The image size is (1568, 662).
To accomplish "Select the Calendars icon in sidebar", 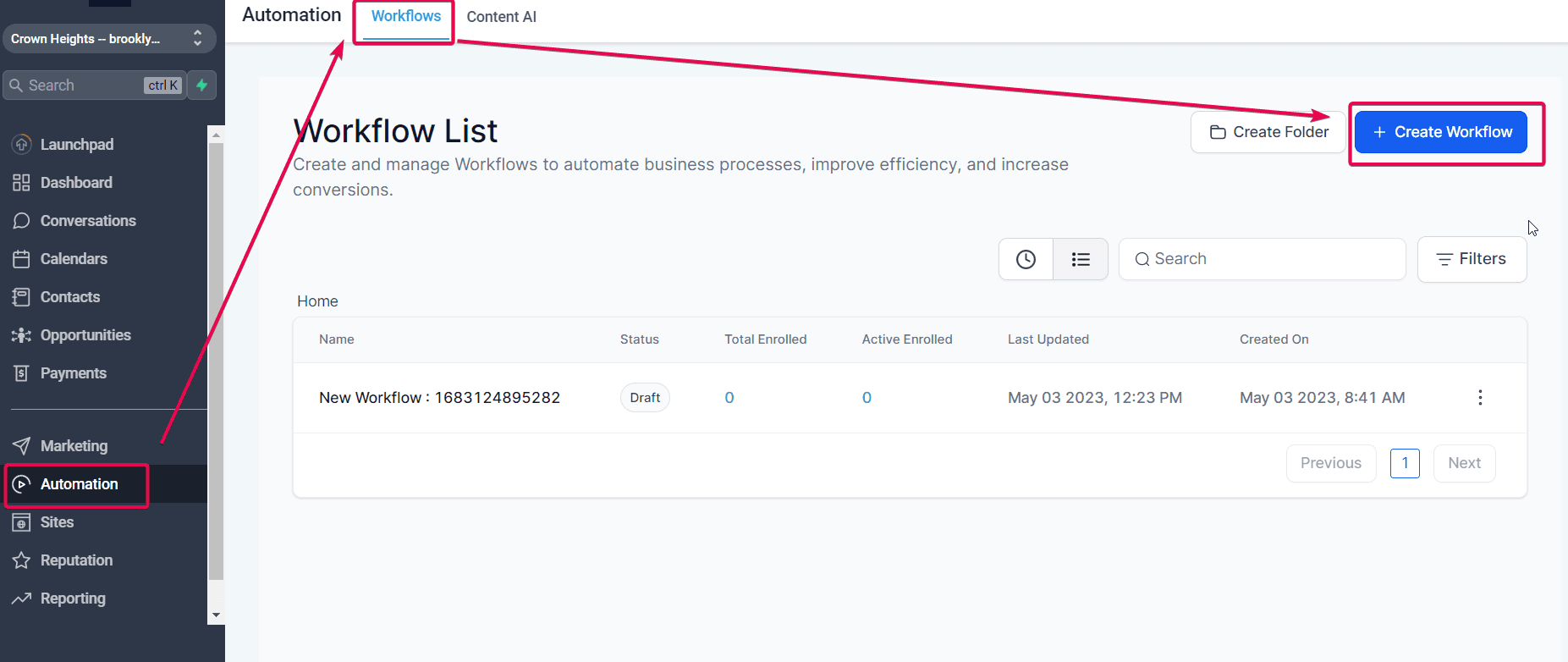I will coord(21,258).
